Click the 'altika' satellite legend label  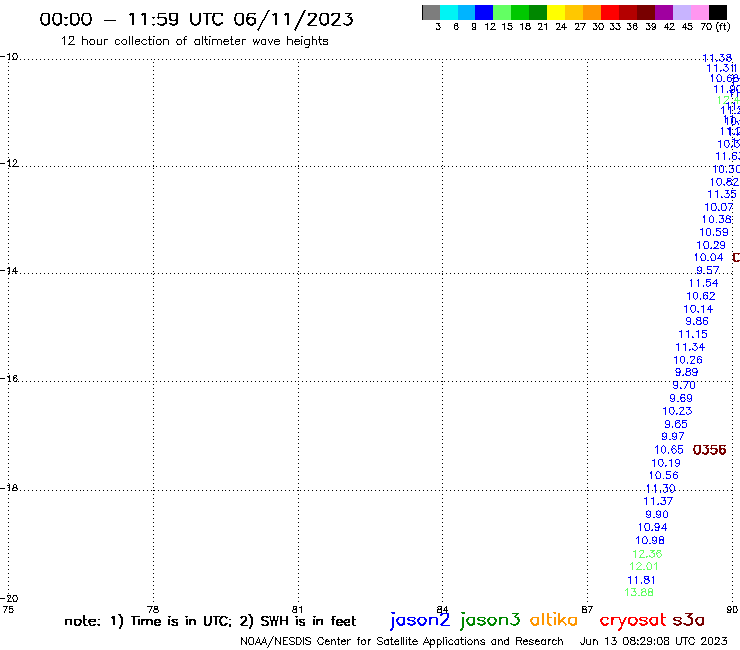click(553, 620)
